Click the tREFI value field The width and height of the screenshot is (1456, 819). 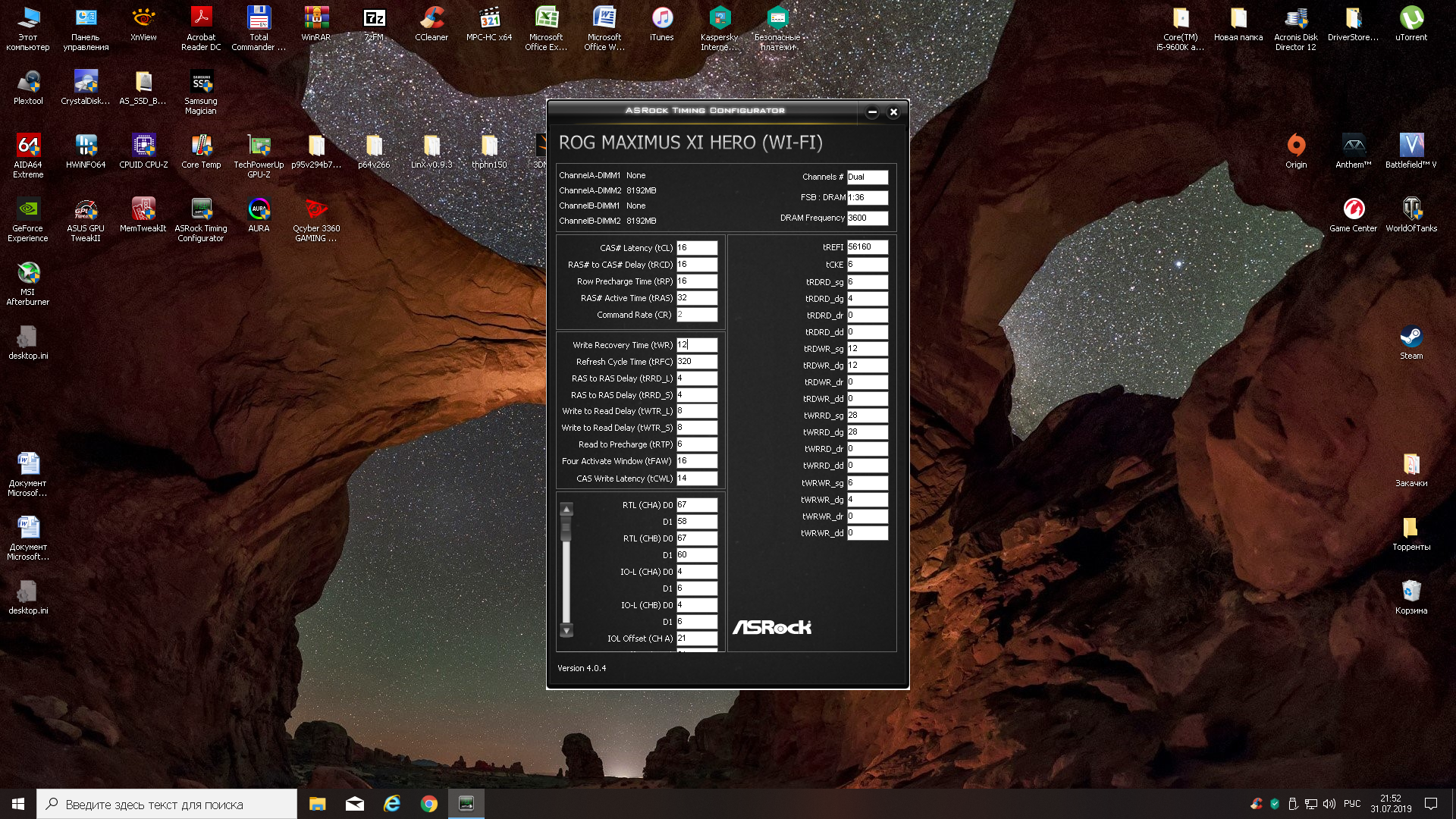point(867,247)
